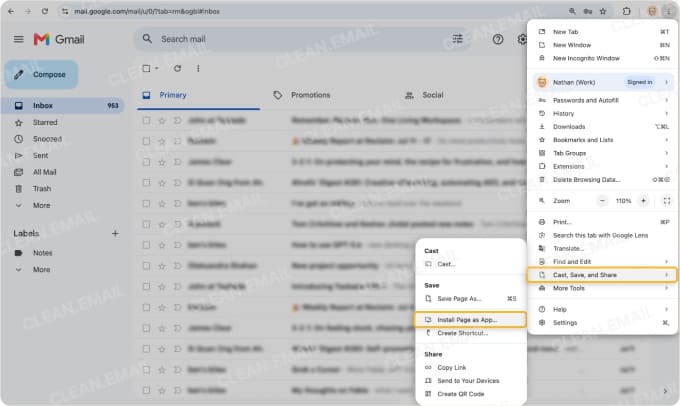Go to next page of emails arrow
Screen dimensions: 680x406
[665, 391]
